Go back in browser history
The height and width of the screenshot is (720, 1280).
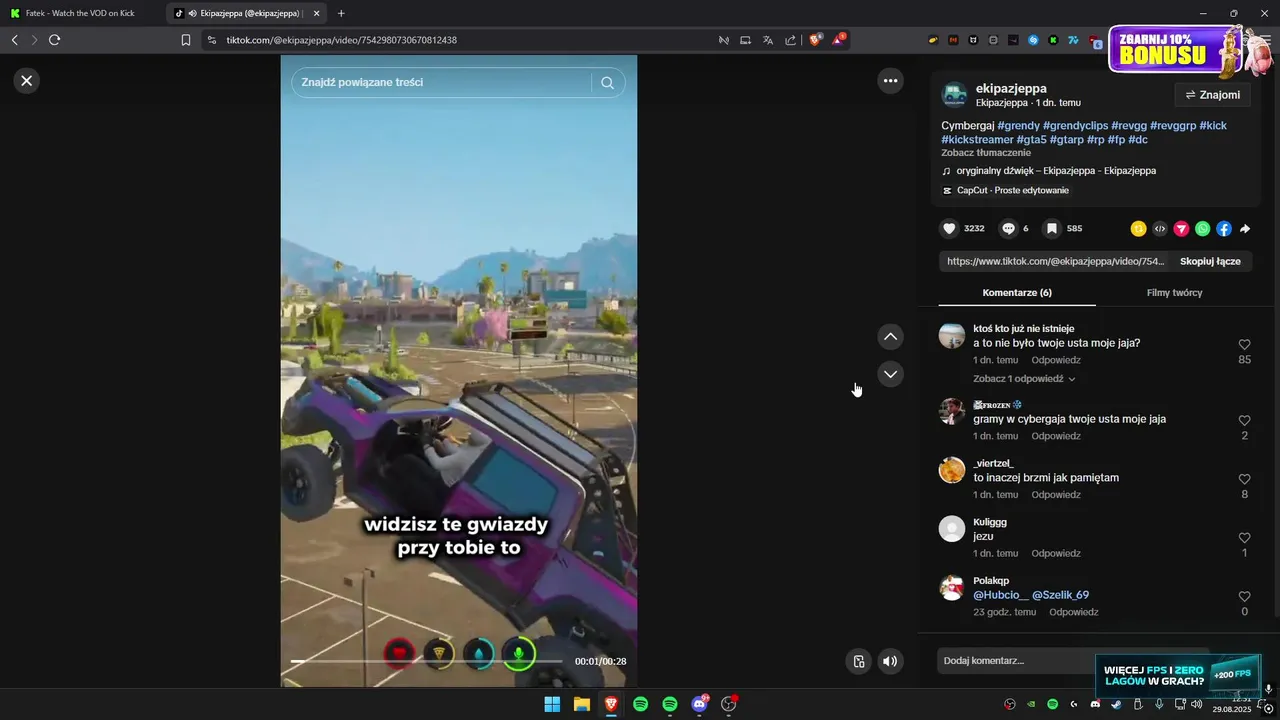point(14,40)
